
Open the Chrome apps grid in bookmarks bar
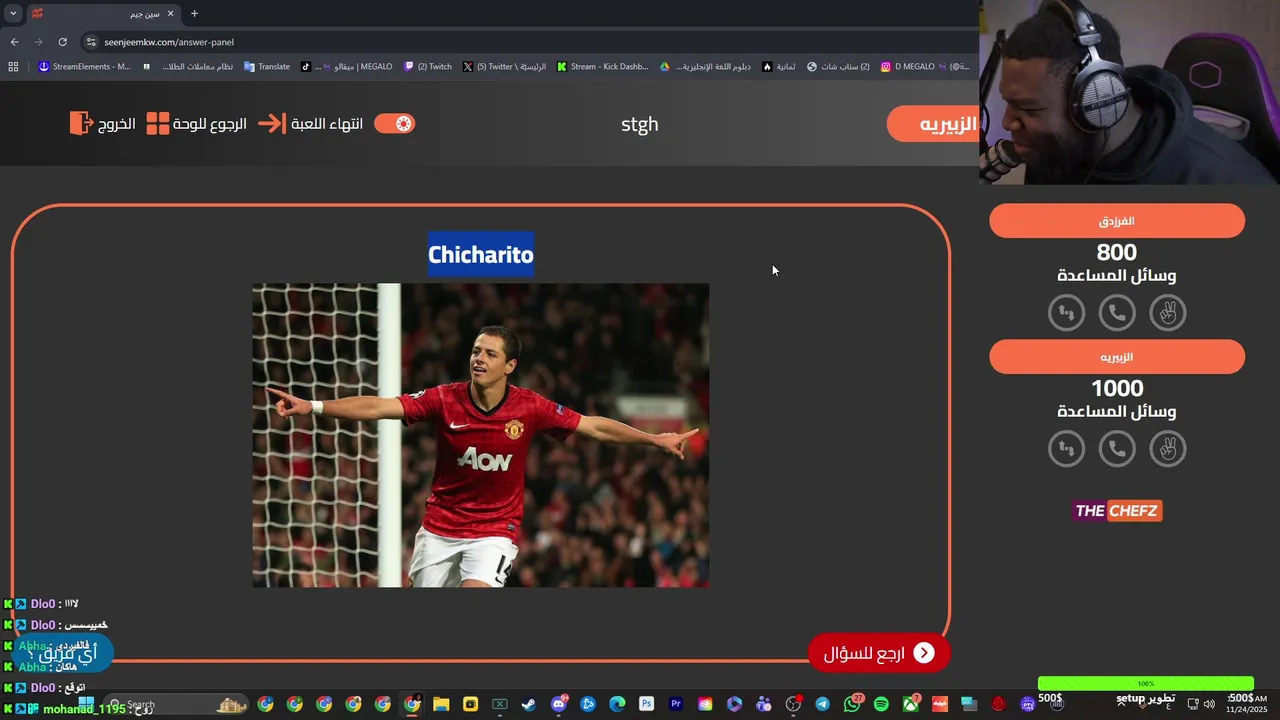13,67
